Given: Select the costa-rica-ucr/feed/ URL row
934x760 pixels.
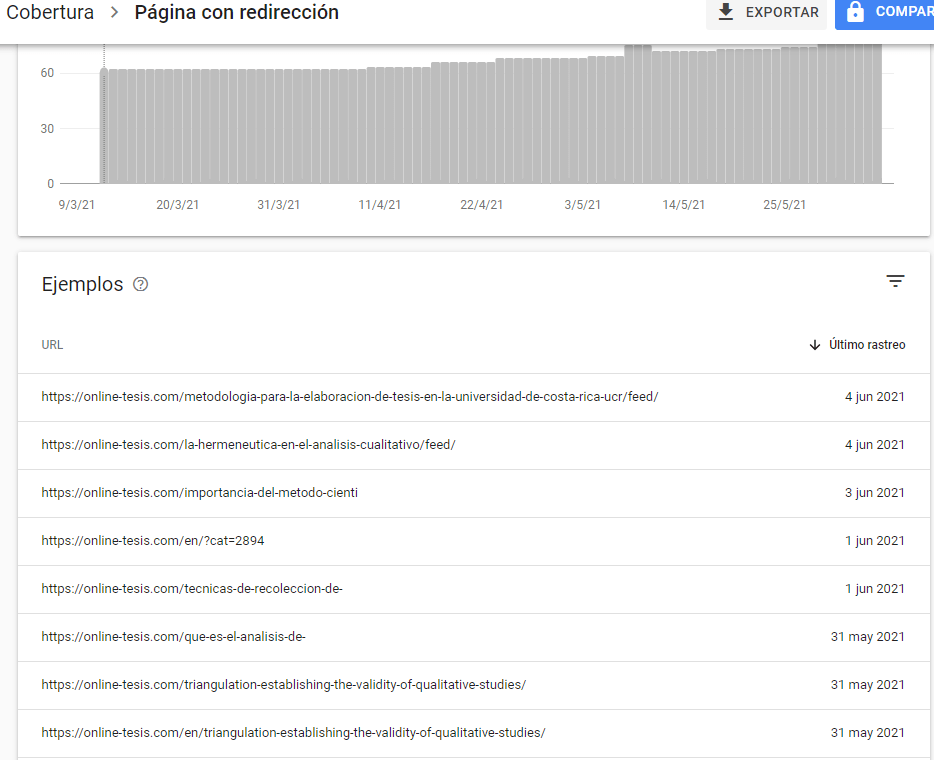Looking at the screenshot, I should [x=474, y=397].
